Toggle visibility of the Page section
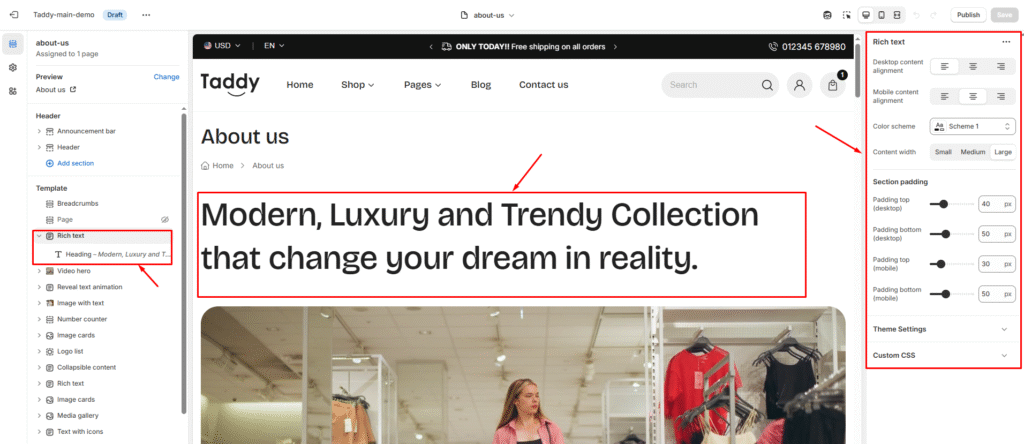This screenshot has width=1024, height=444. pyautogui.click(x=165, y=219)
